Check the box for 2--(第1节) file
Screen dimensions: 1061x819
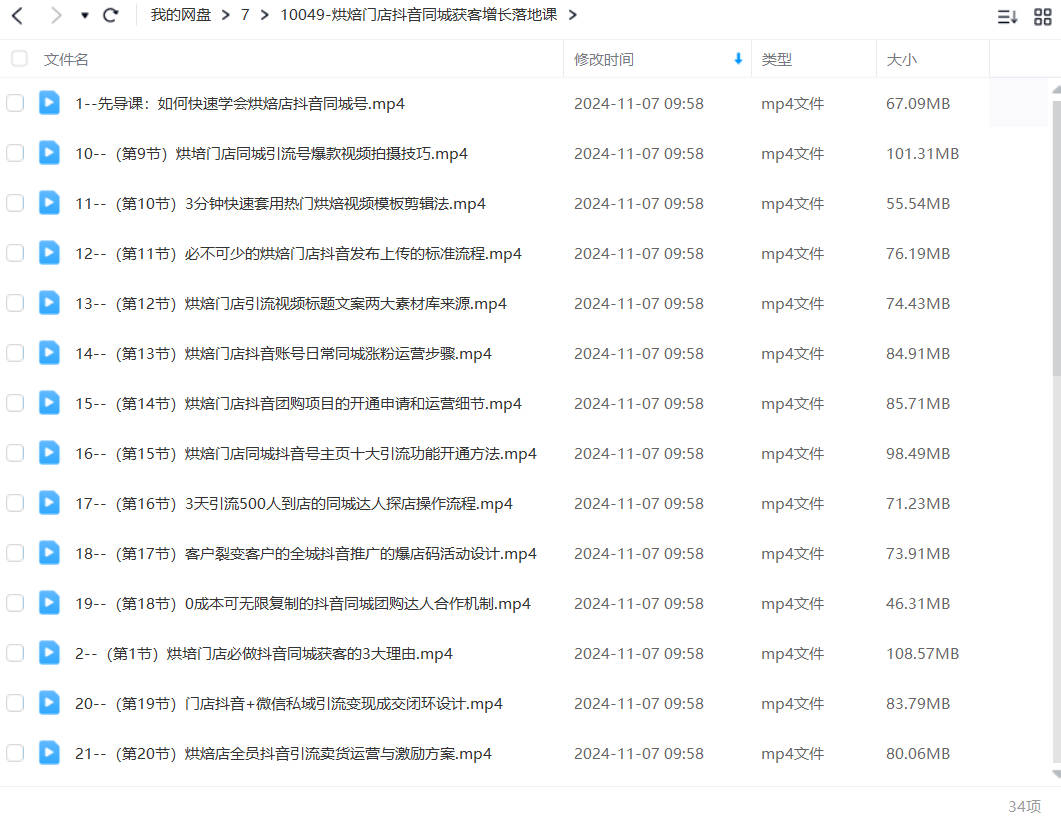pos(15,653)
